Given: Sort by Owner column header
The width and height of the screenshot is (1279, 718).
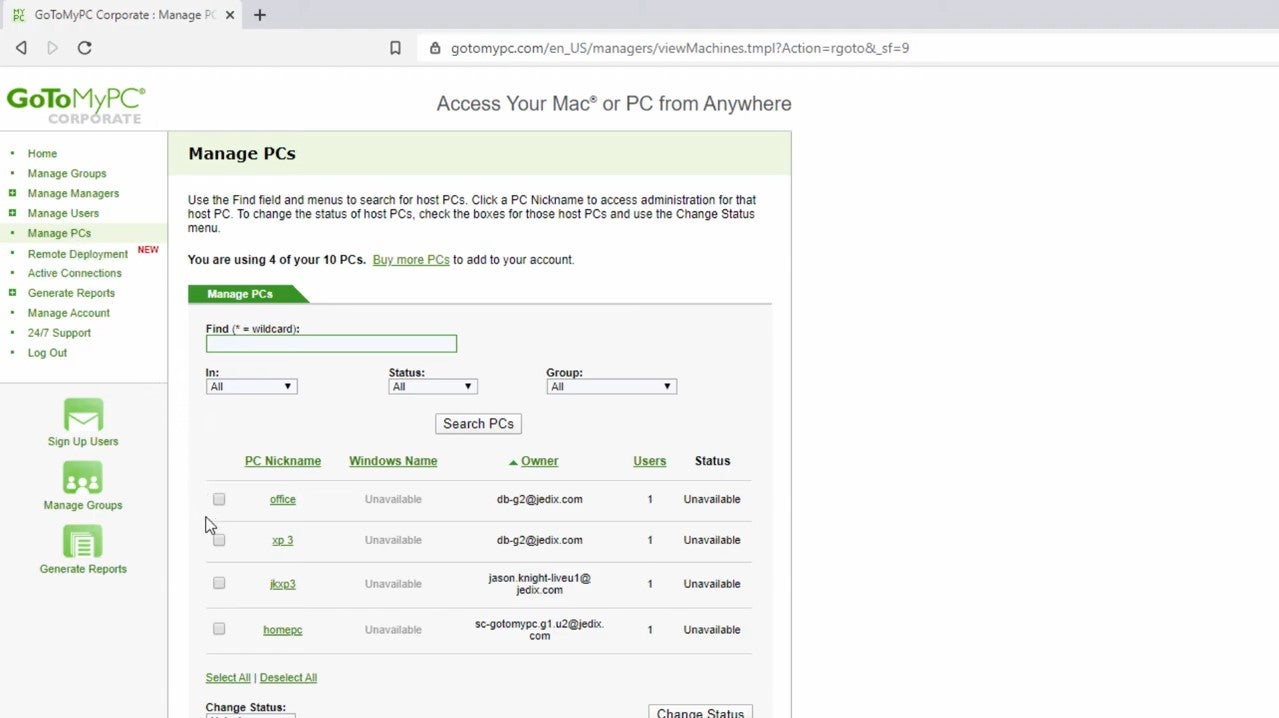Looking at the screenshot, I should click(x=539, y=461).
